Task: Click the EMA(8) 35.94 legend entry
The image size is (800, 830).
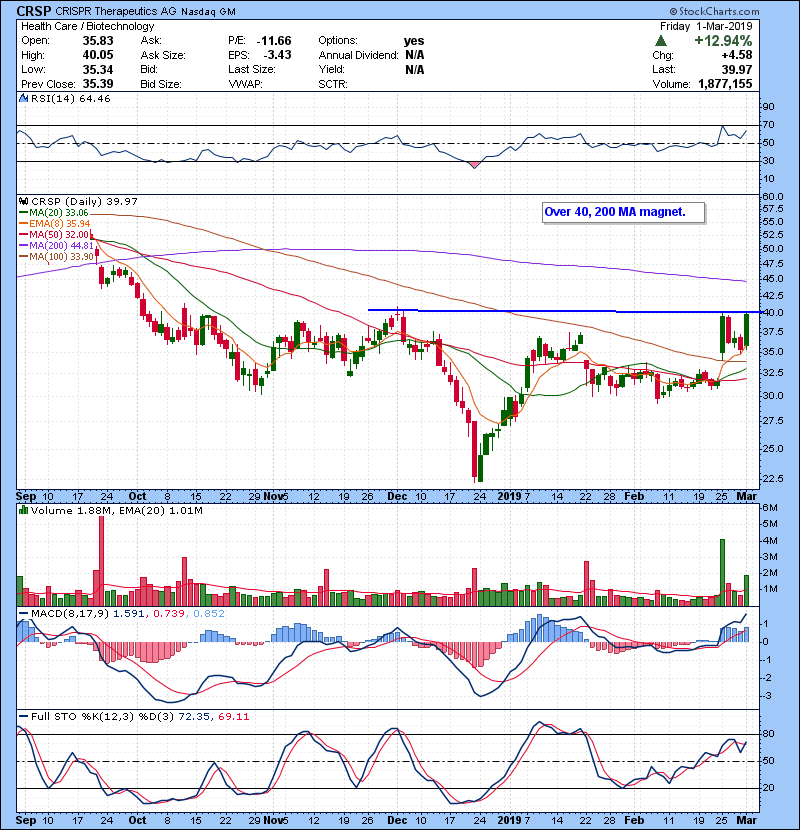Action: 55,224
